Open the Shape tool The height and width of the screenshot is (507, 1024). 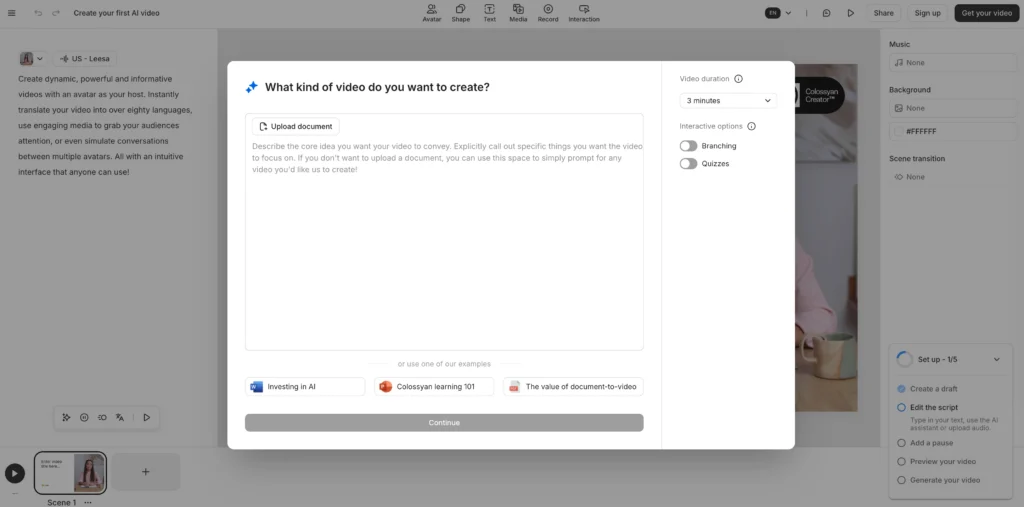pyautogui.click(x=460, y=13)
